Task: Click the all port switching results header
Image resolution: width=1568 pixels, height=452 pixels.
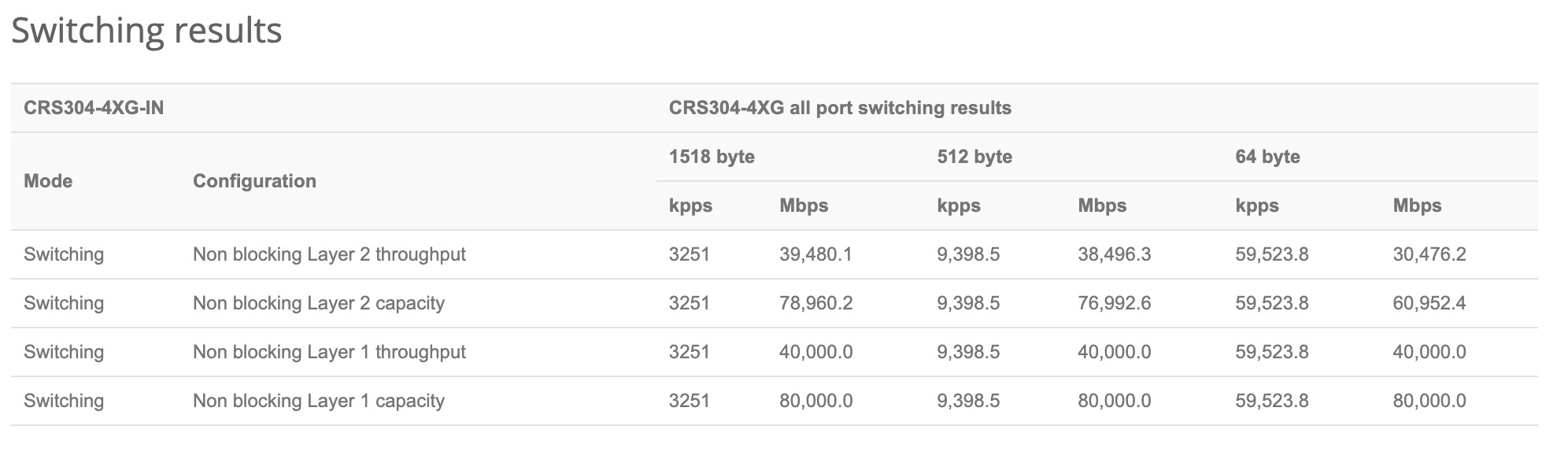Action: [840, 108]
